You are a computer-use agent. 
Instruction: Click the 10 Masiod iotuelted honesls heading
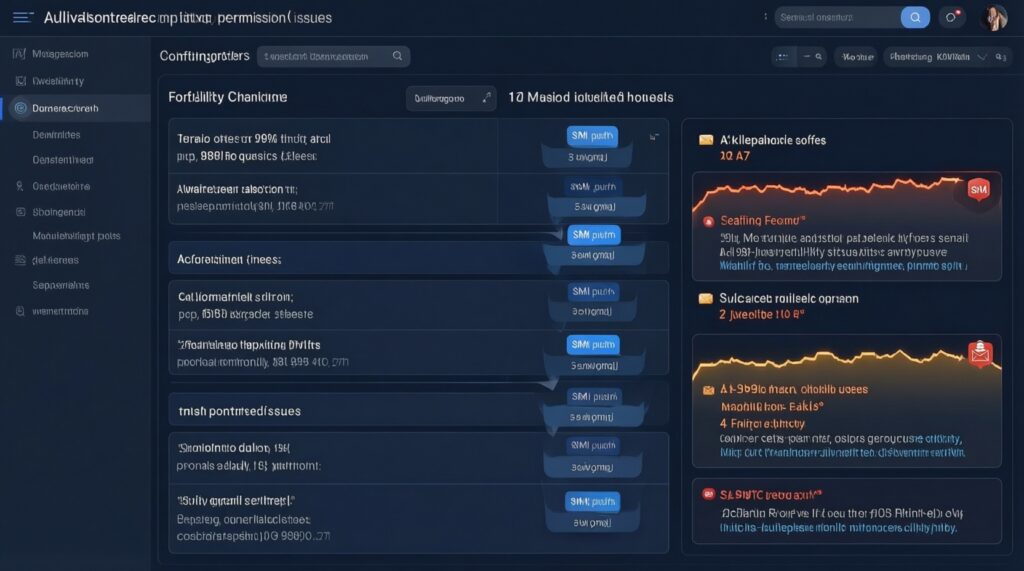[590, 97]
